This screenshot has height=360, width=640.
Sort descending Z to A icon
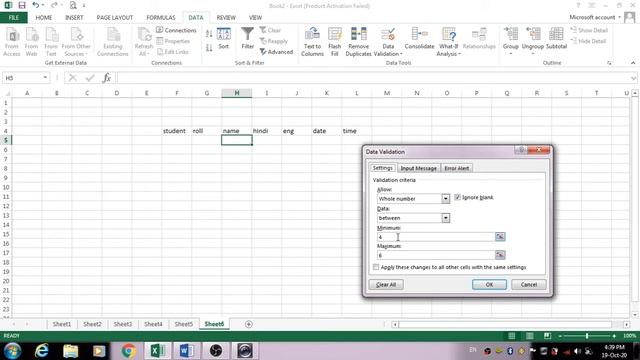(209, 48)
